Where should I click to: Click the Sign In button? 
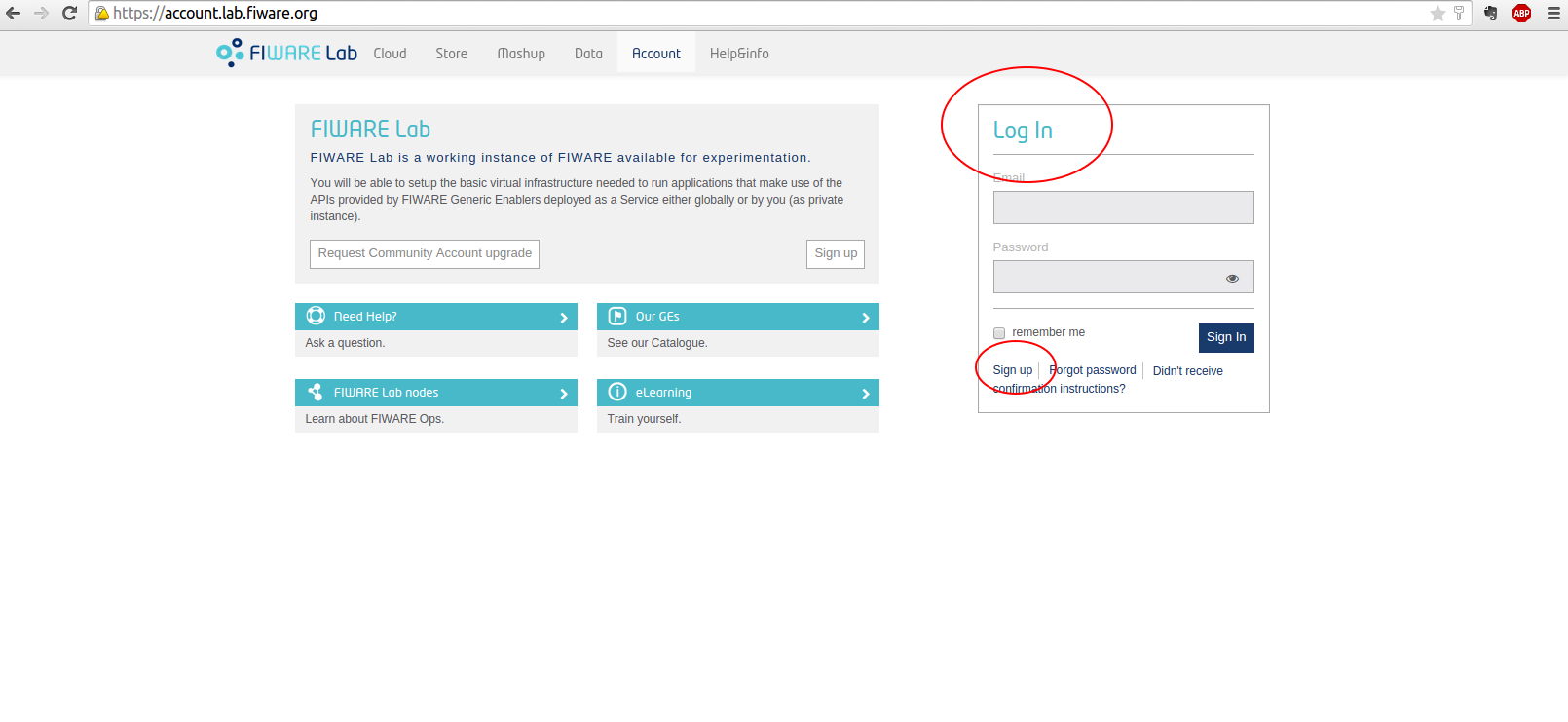(1226, 337)
